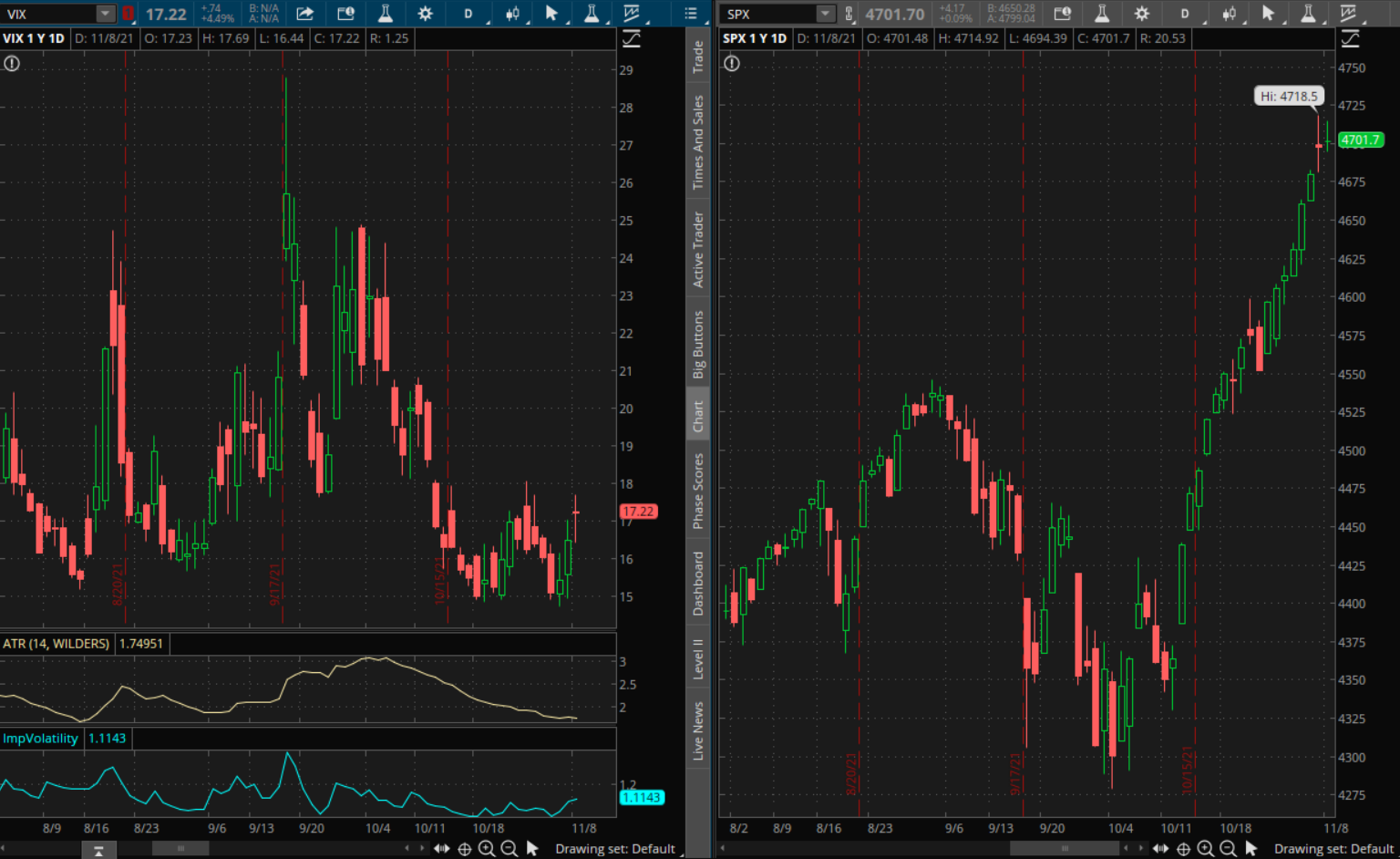Click ATR (14, WILDERS) study label

pyautogui.click(x=57, y=644)
